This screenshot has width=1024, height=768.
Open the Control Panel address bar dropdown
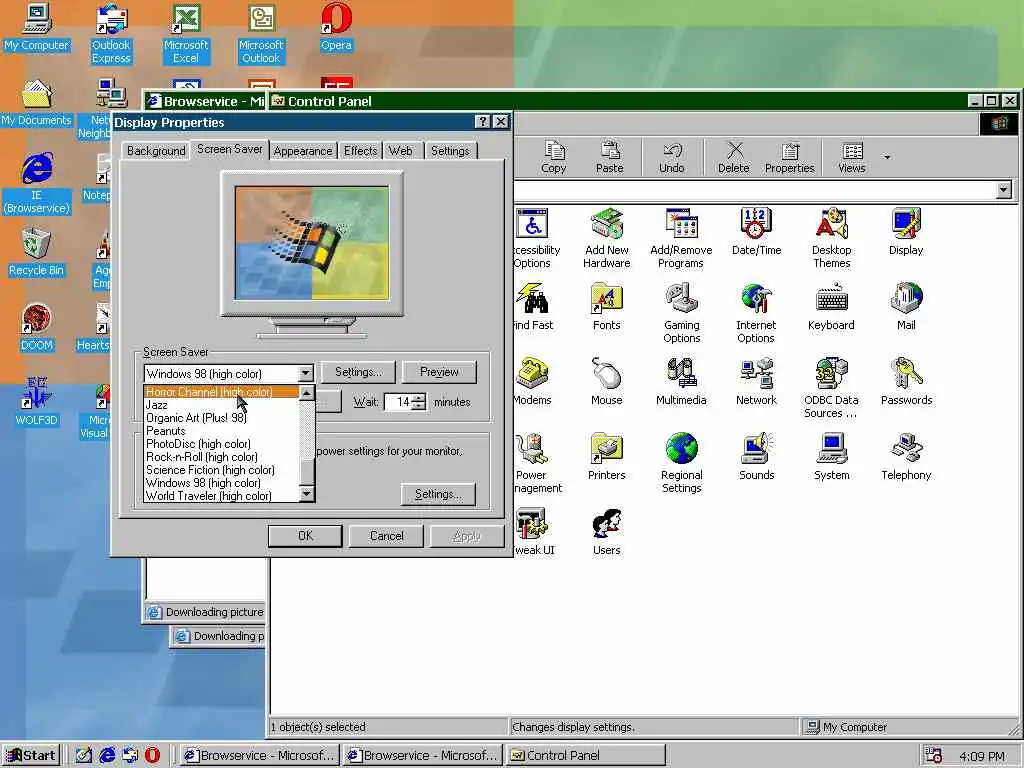point(1004,190)
